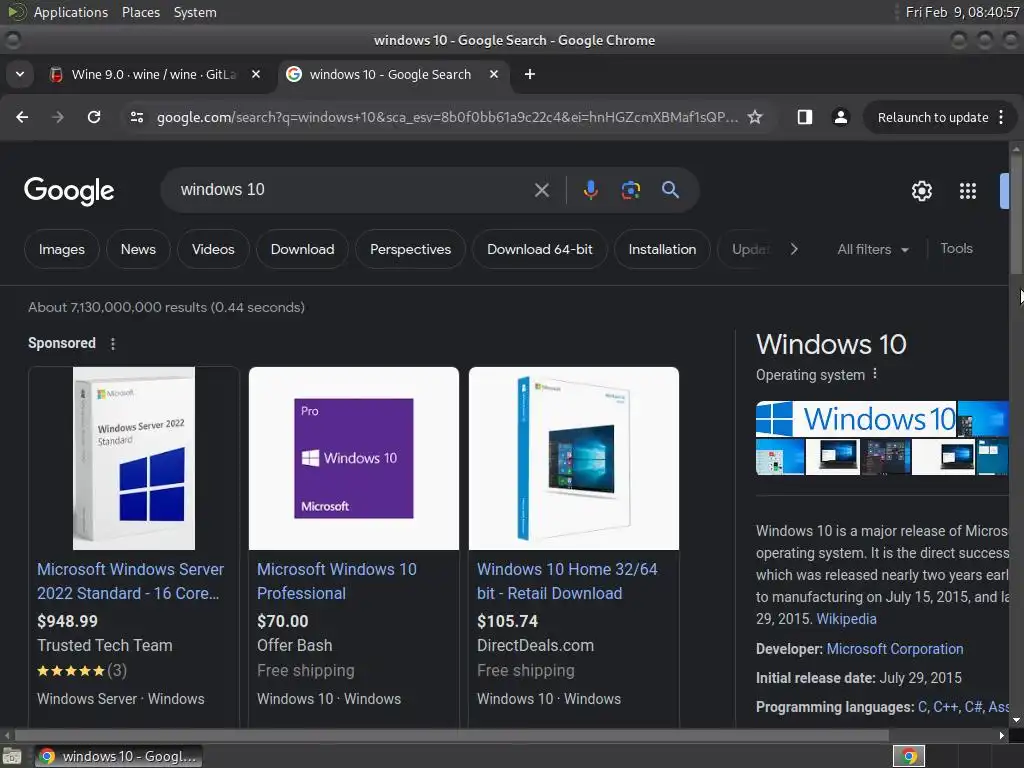Expand the All filters dropdown
Screen dimensions: 1024x768
(873, 249)
